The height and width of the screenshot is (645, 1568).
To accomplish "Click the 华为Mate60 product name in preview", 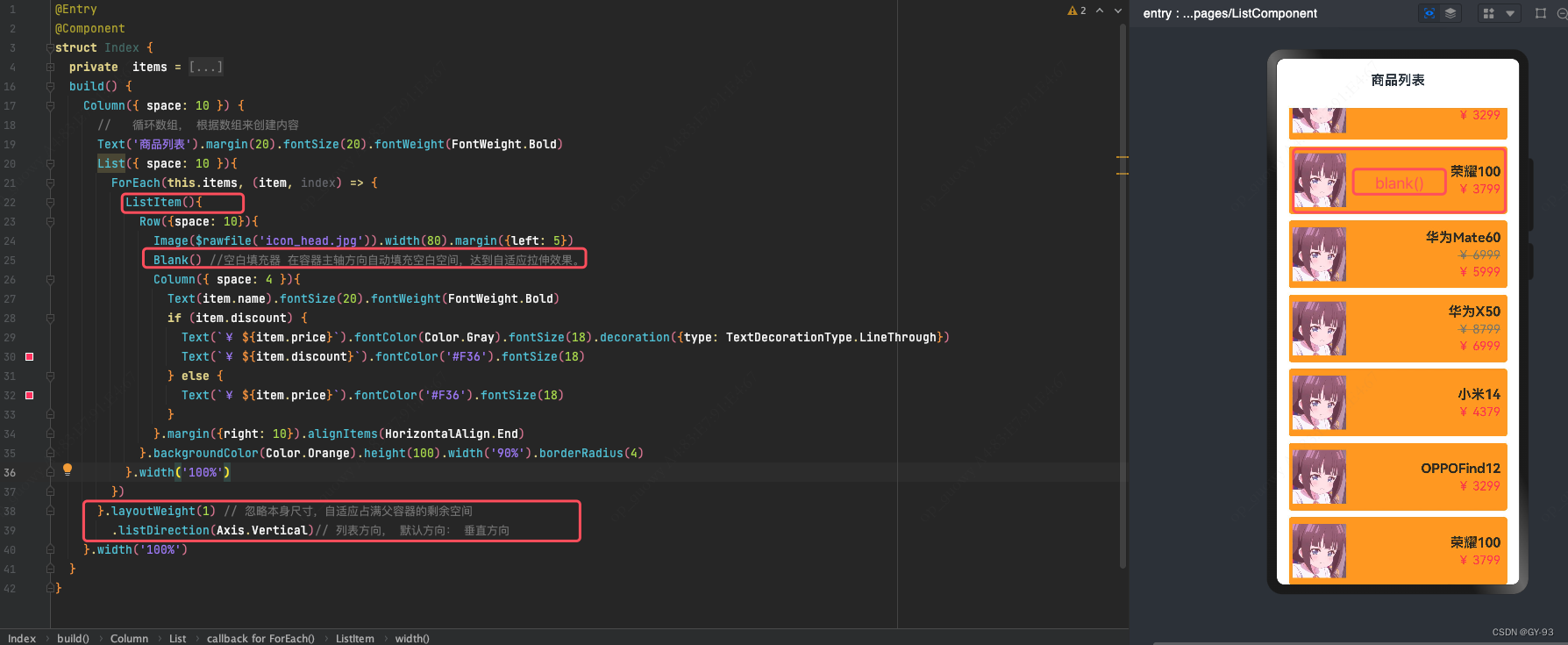I will click(1463, 237).
